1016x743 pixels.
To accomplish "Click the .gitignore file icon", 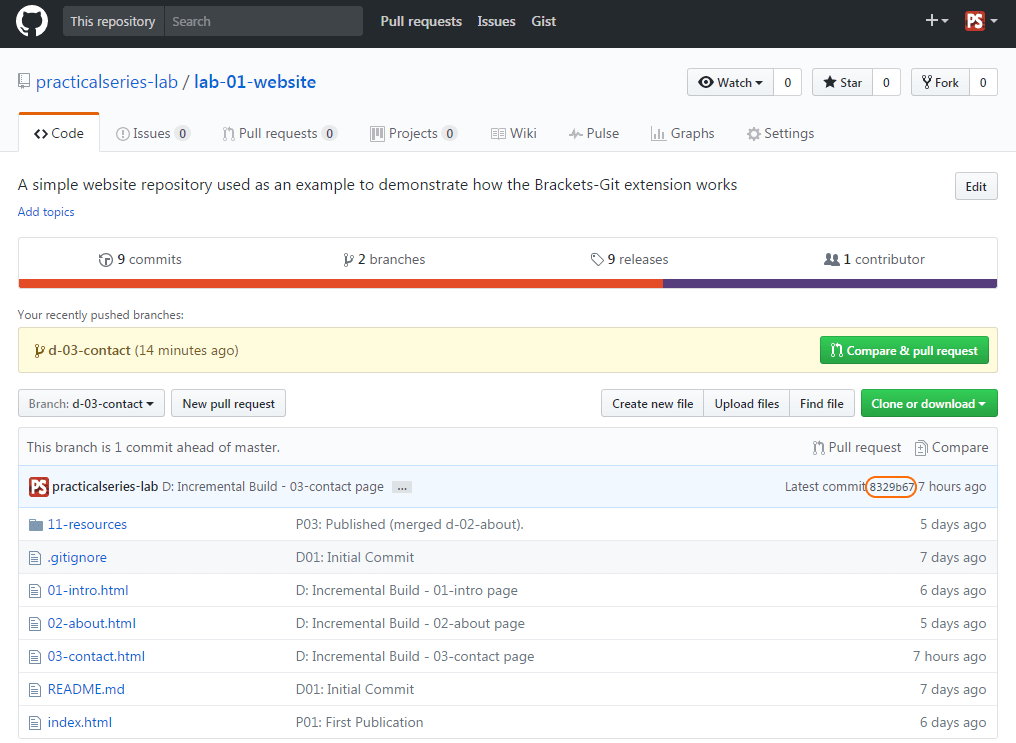I will 35,558.
